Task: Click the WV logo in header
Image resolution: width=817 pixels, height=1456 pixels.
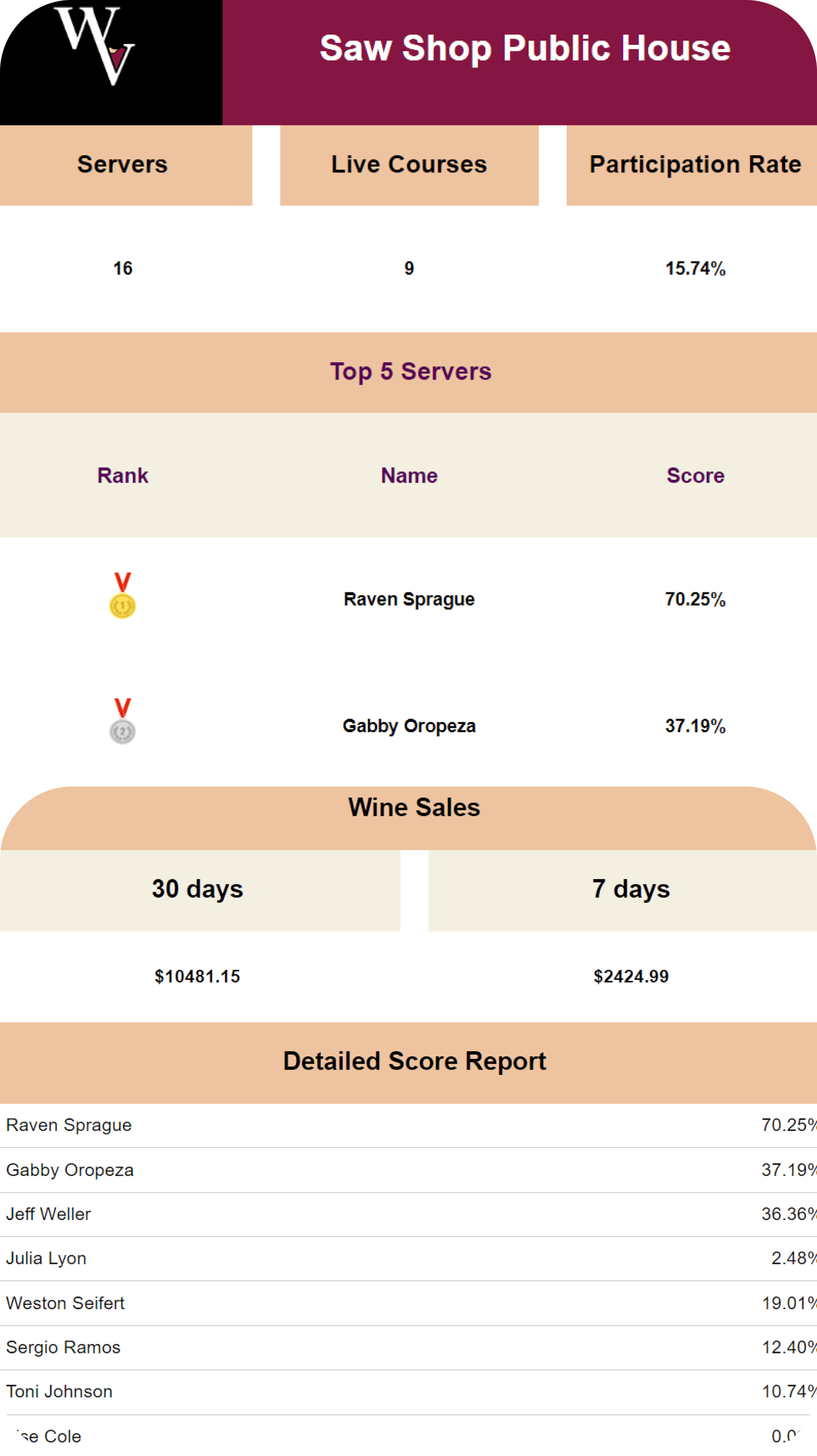Action: (x=95, y=48)
